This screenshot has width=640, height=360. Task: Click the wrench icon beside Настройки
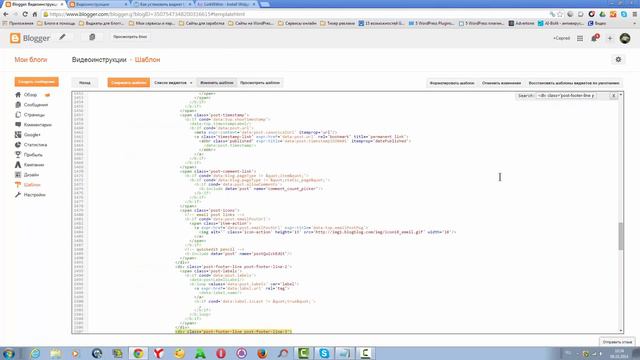(18, 195)
